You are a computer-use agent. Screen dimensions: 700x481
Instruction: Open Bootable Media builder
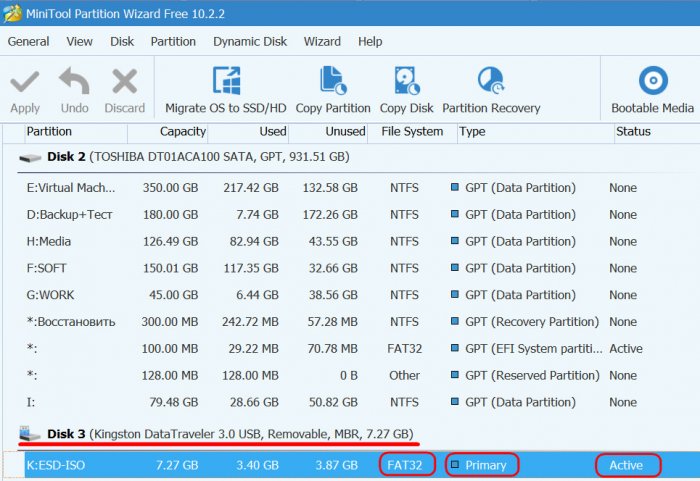pos(653,90)
